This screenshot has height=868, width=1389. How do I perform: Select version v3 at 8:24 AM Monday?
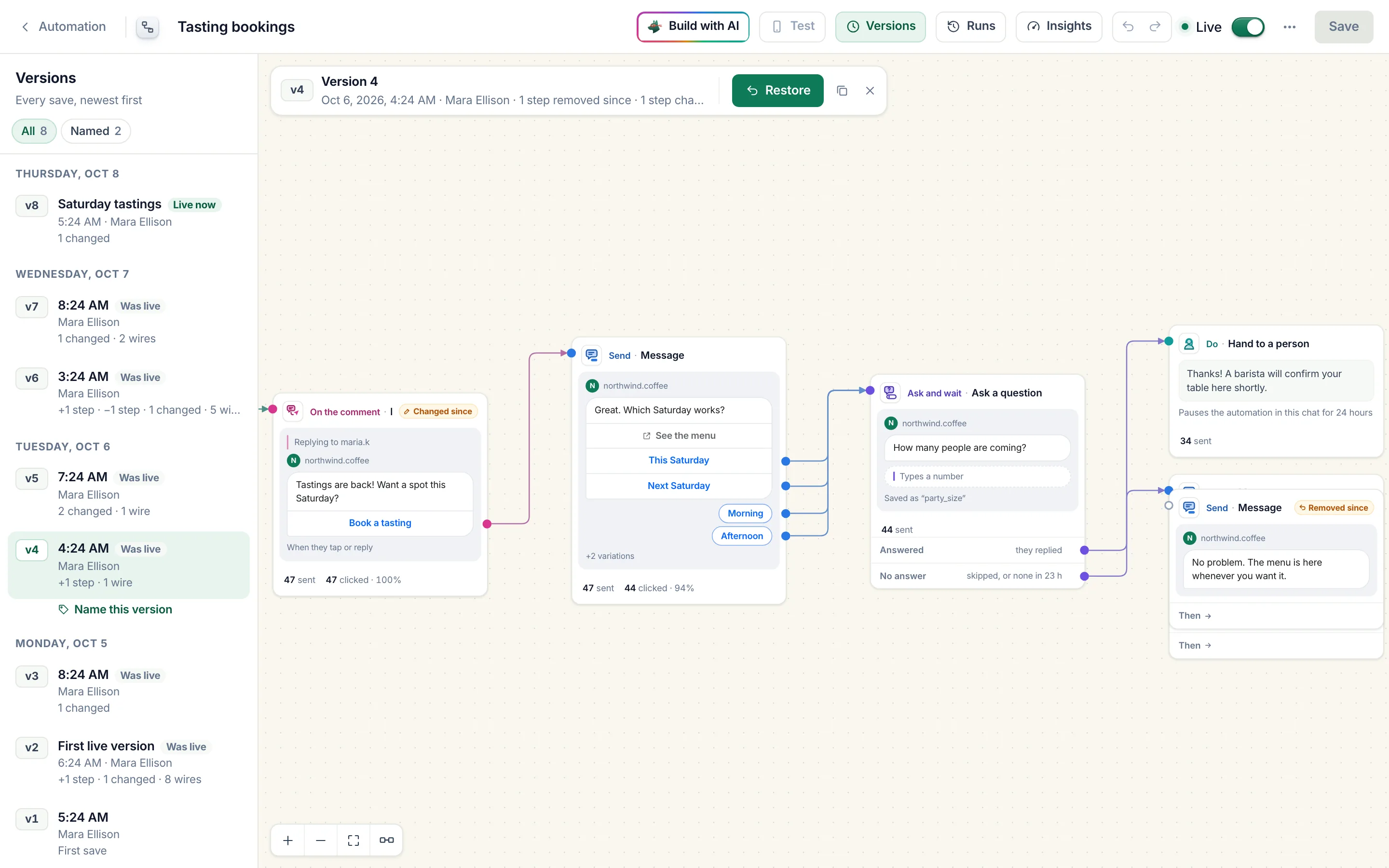pos(129,691)
